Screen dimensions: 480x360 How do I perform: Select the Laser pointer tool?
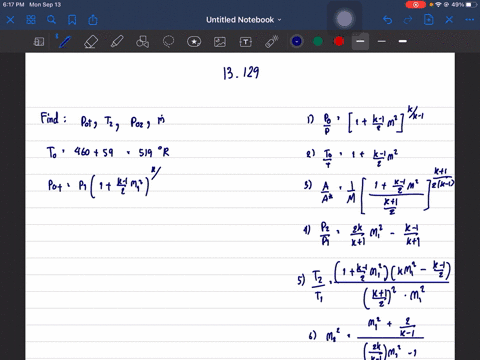[272, 42]
